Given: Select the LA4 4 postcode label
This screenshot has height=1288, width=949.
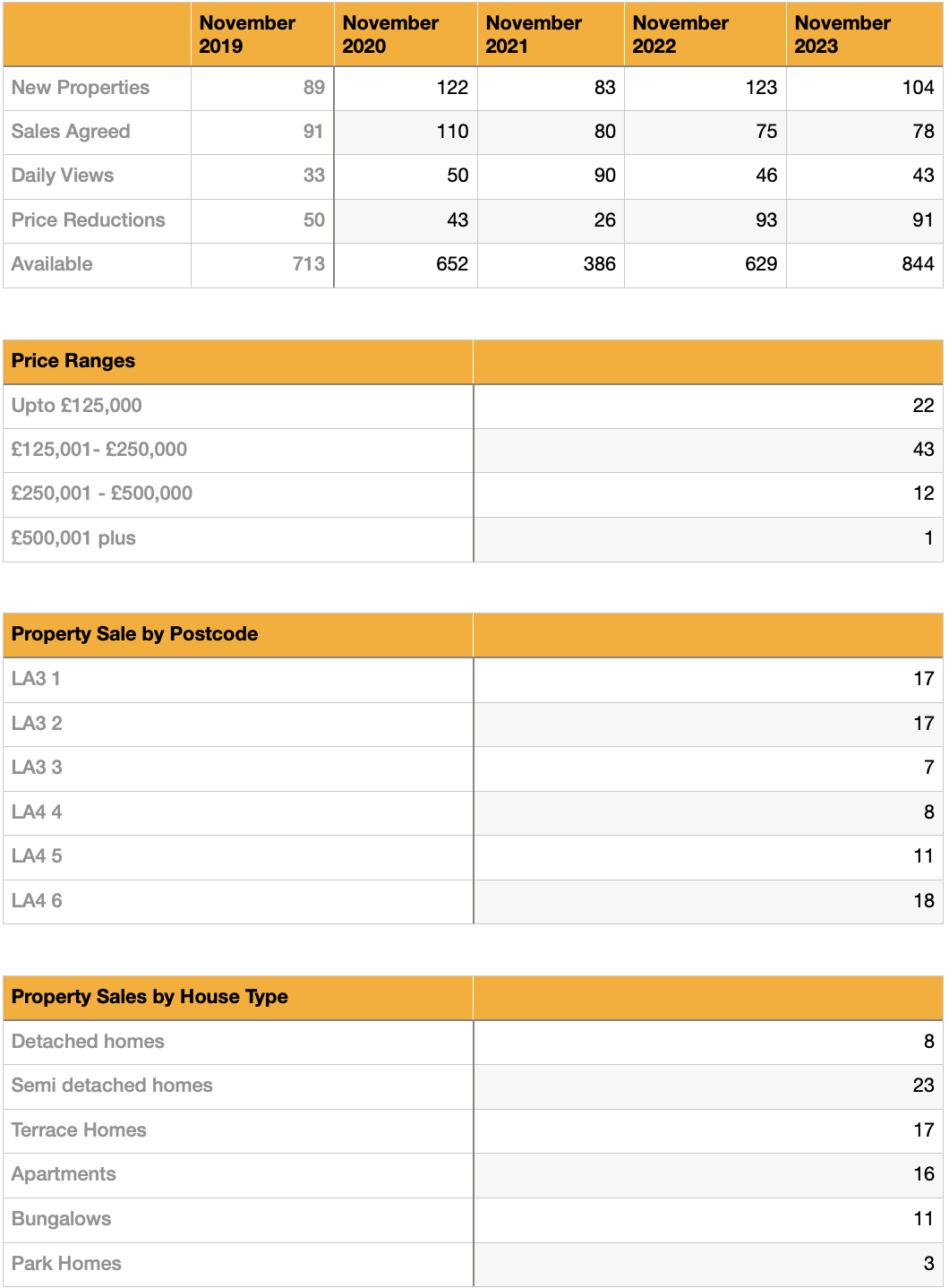Looking at the screenshot, I should pos(37,812).
